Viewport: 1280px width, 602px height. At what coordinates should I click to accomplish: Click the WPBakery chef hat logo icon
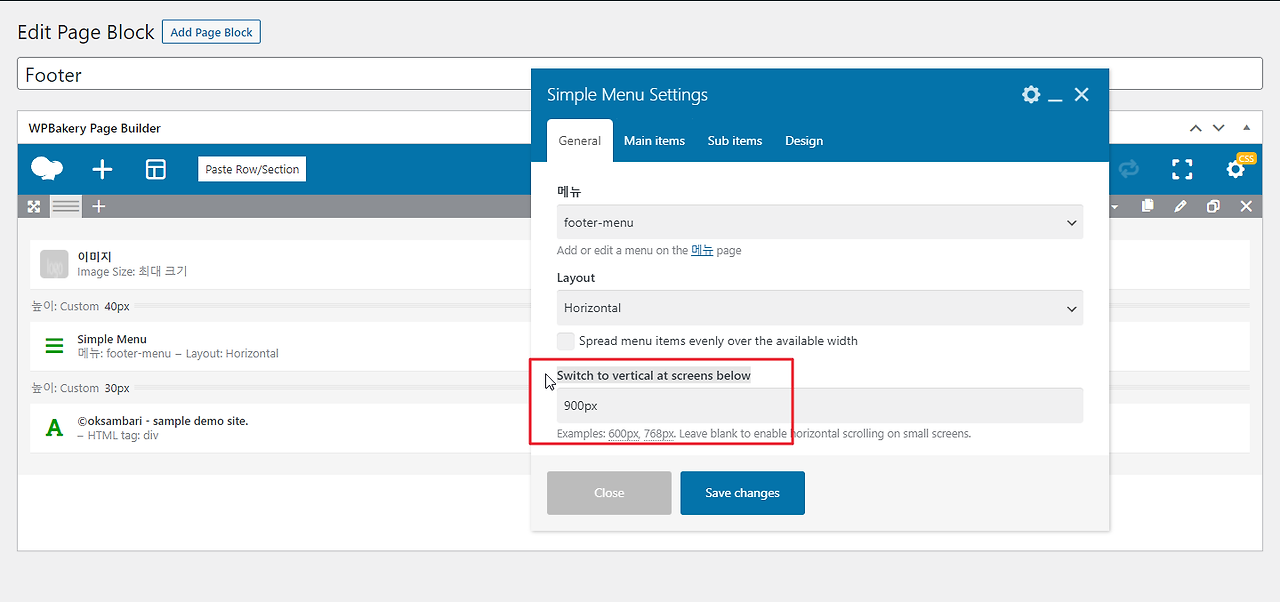point(47,169)
